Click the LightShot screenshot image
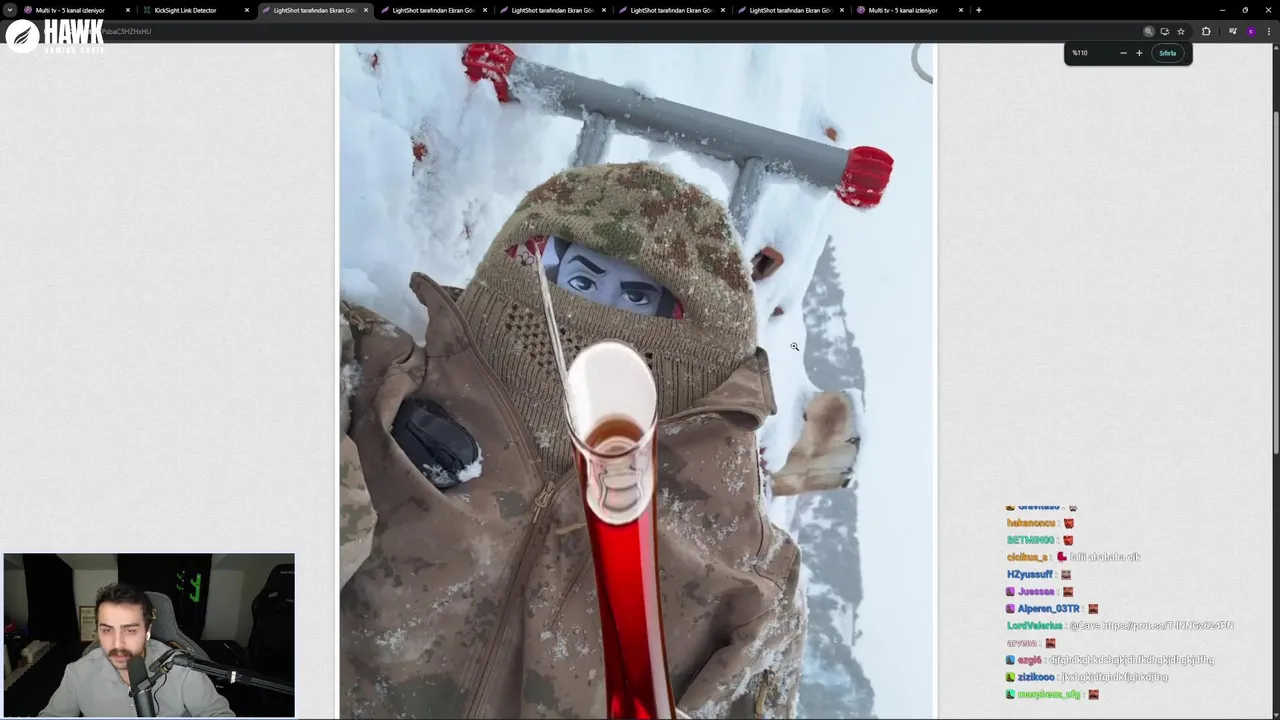This screenshot has width=1280, height=720. click(x=636, y=381)
